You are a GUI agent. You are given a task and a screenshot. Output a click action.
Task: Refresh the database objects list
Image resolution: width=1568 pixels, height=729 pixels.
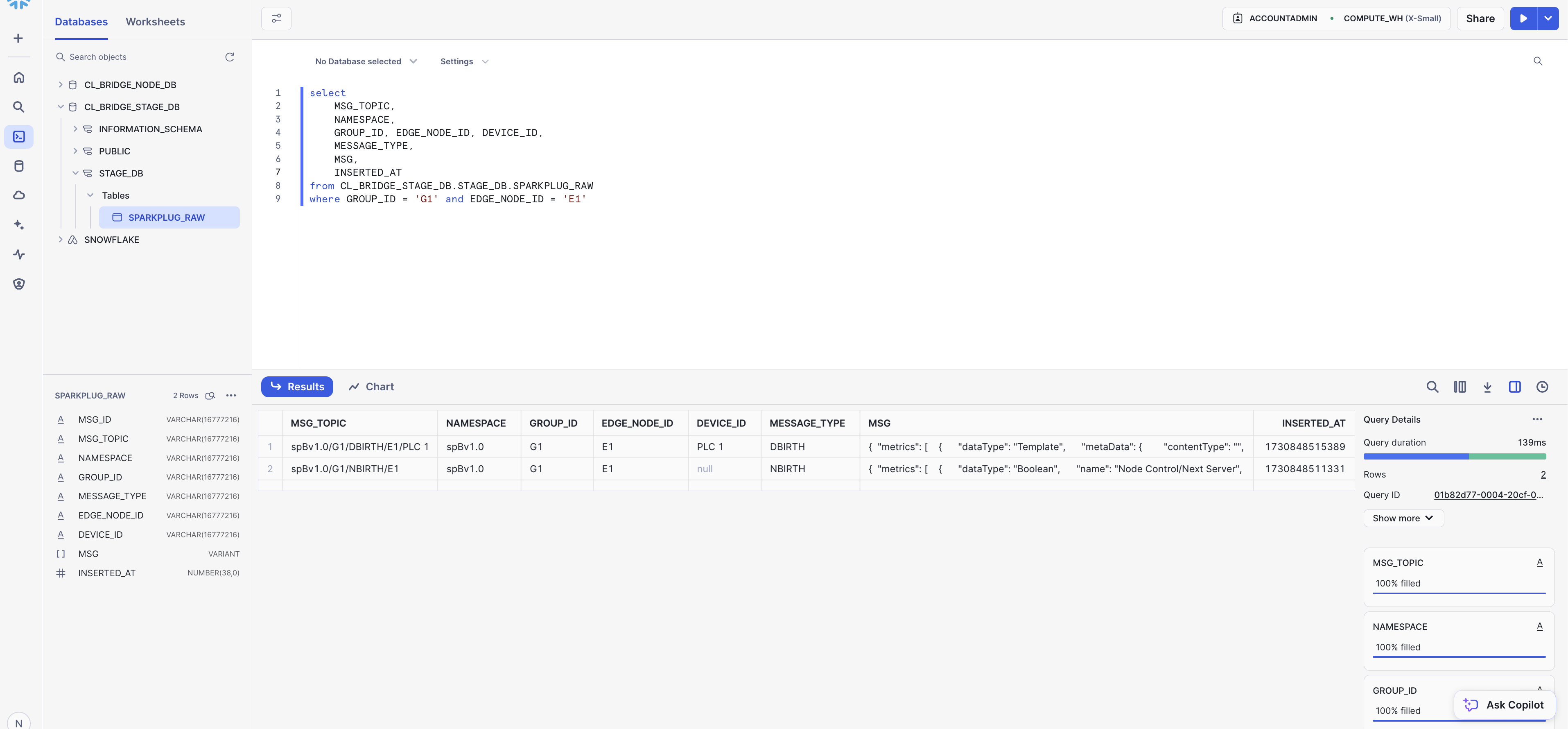(230, 57)
